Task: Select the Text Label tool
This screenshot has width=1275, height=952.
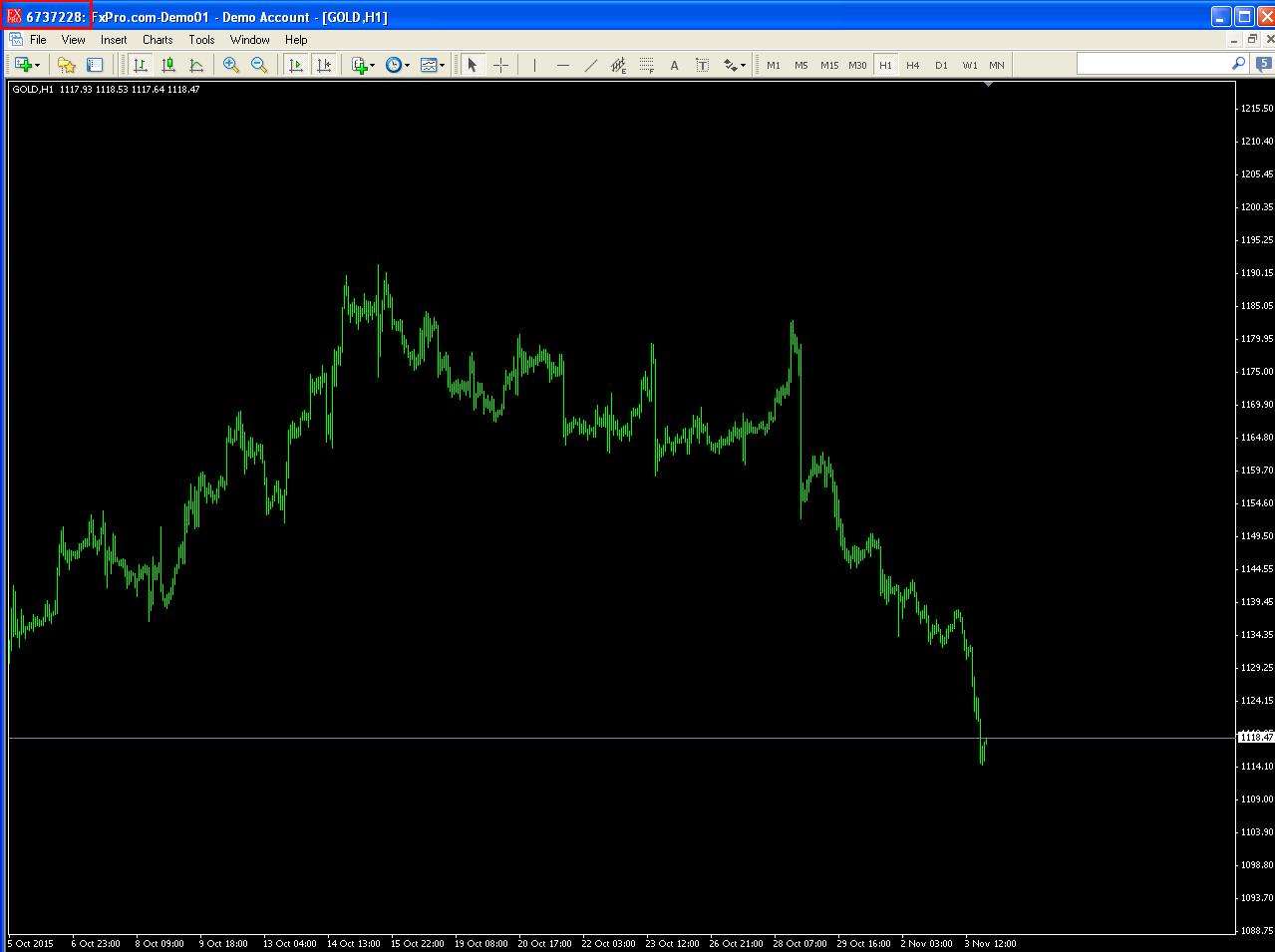Action: (x=703, y=65)
